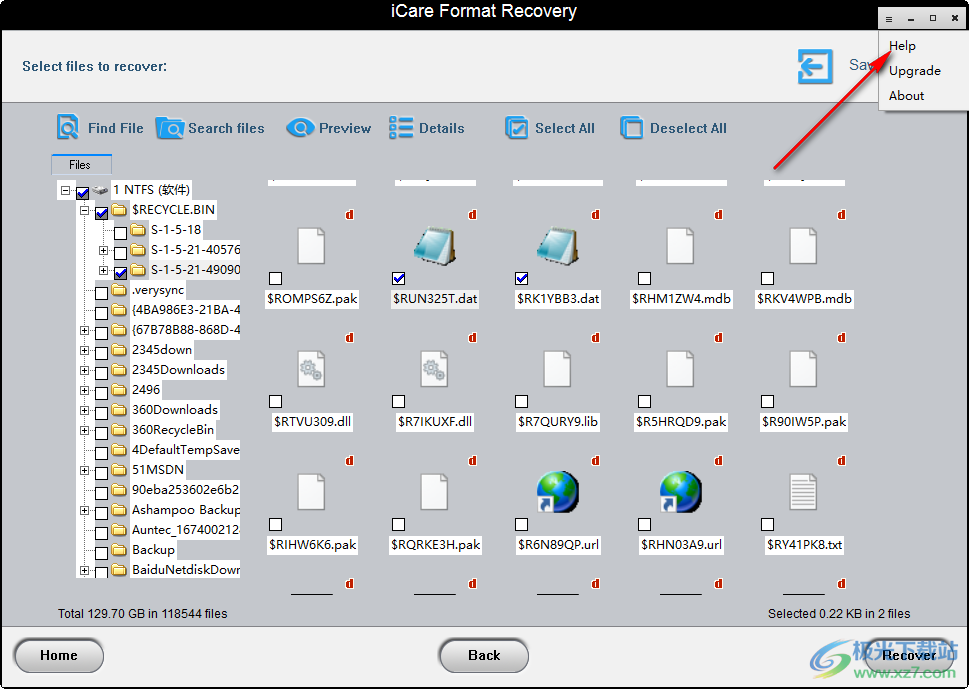Check the $RY41PK8.txt checkbox
The width and height of the screenshot is (969, 689).
coord(768,525)
